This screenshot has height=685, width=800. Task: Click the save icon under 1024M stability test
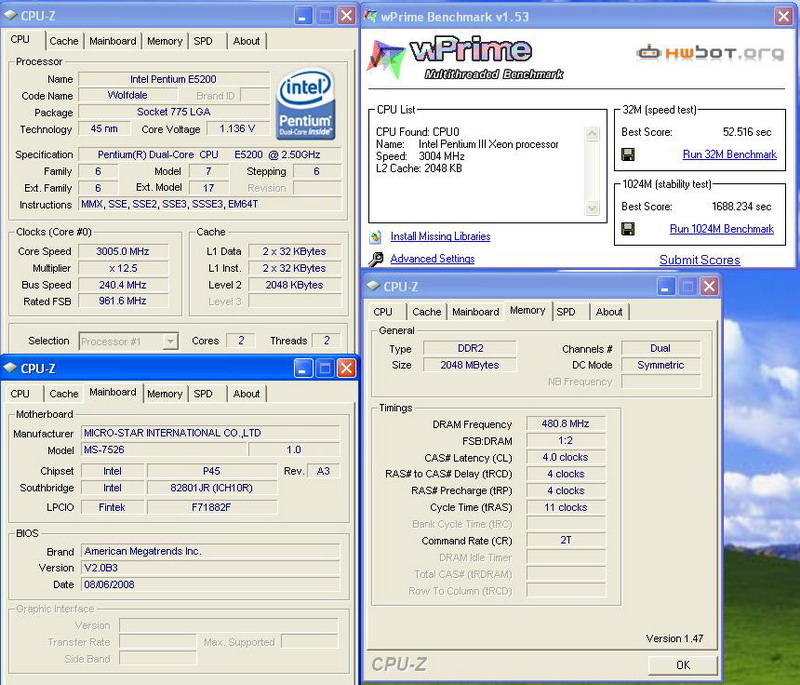click(x=628, y=229)
